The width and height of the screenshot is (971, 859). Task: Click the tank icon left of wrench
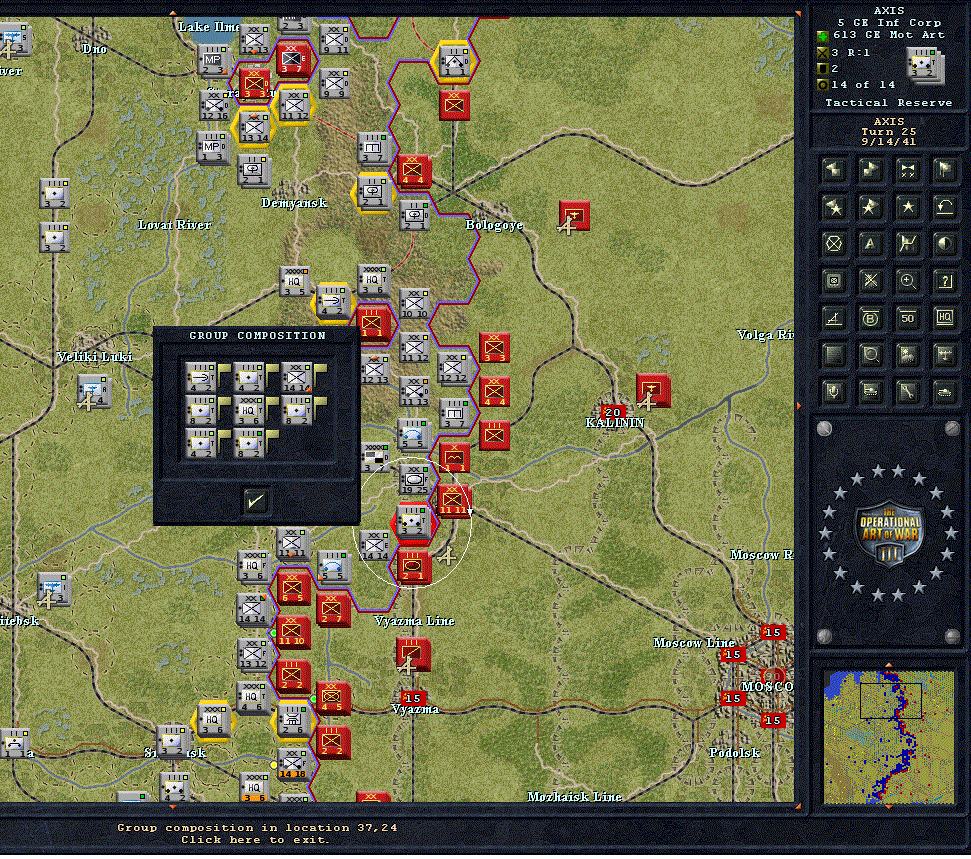pos(871,393)
